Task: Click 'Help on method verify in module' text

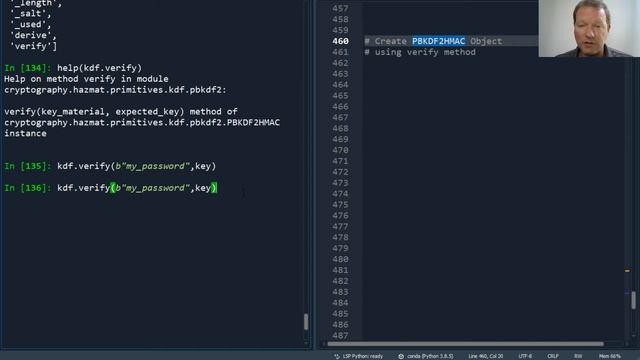Action: [x=86, y=79]
